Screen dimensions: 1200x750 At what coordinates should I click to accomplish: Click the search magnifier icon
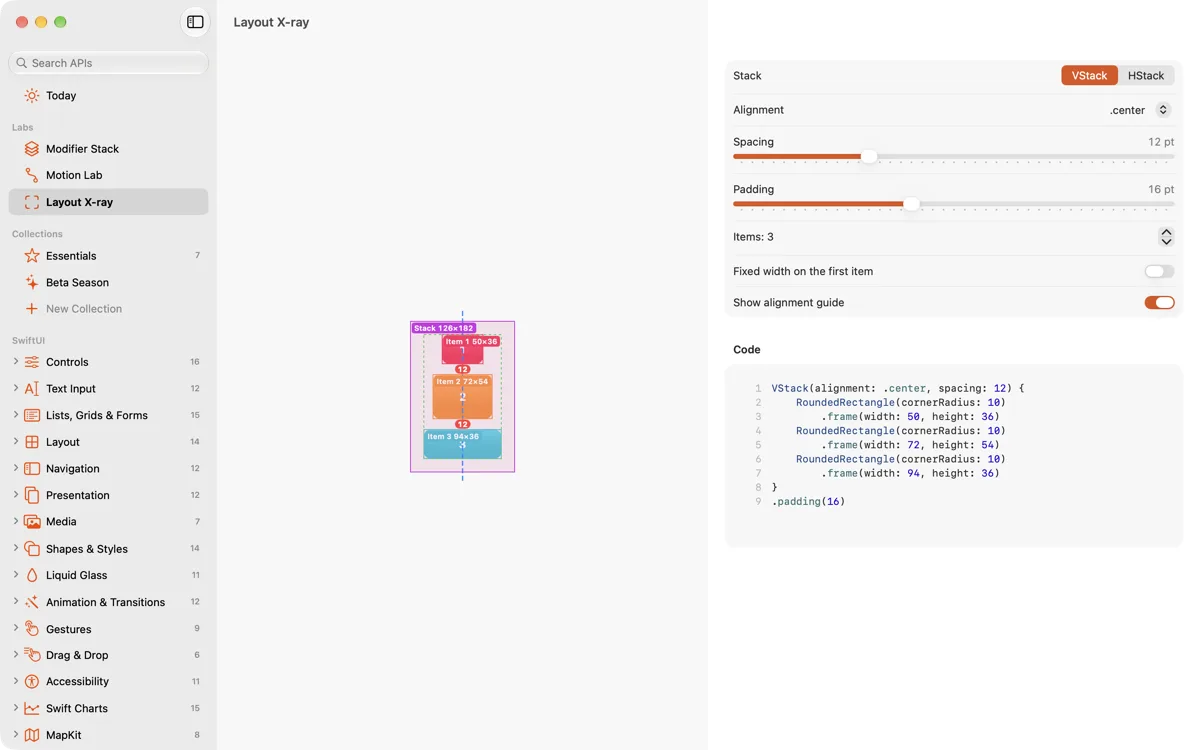[22, 63]
